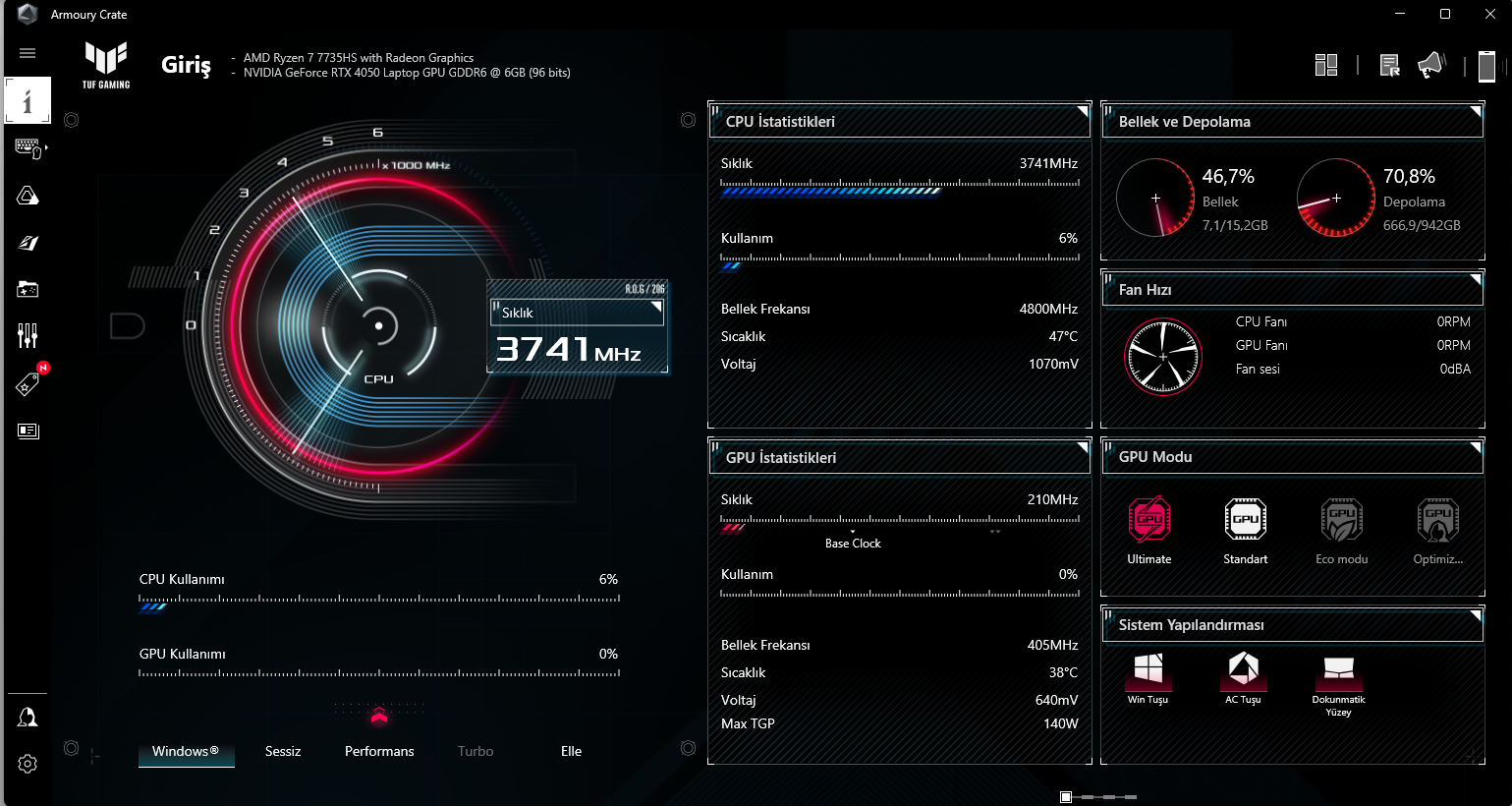1512x806 pixels.
Task: Click the CPU speedometer center dial
Action: click(378, 326)
